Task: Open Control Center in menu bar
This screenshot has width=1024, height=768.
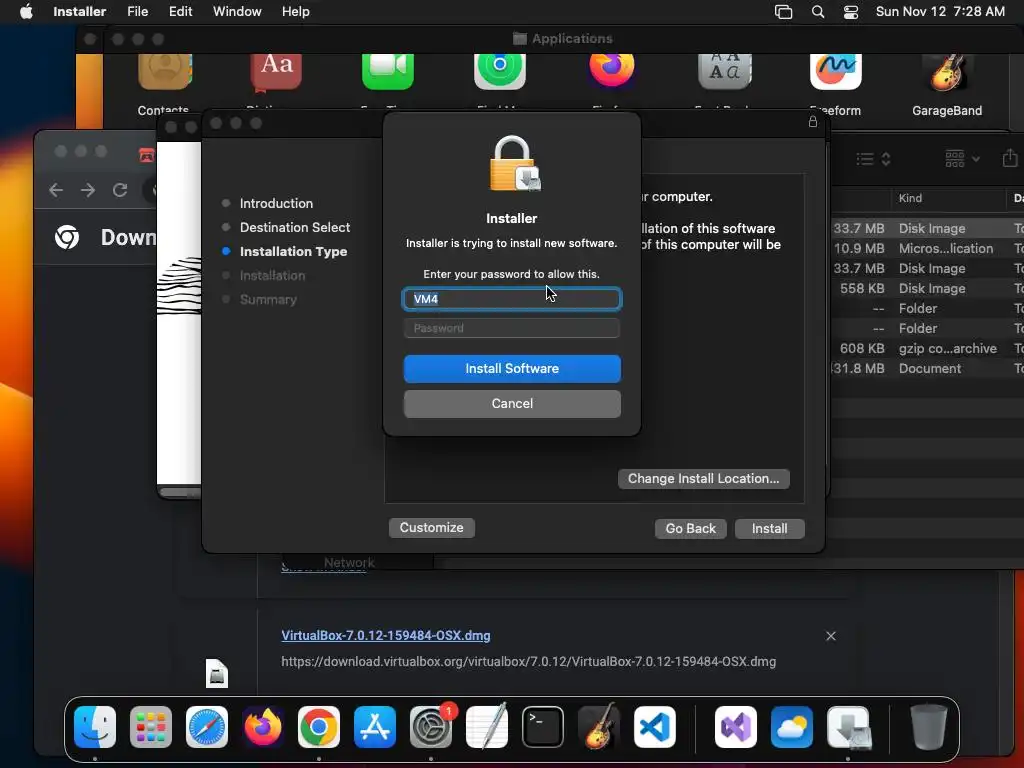Action: tap(851, 12)
